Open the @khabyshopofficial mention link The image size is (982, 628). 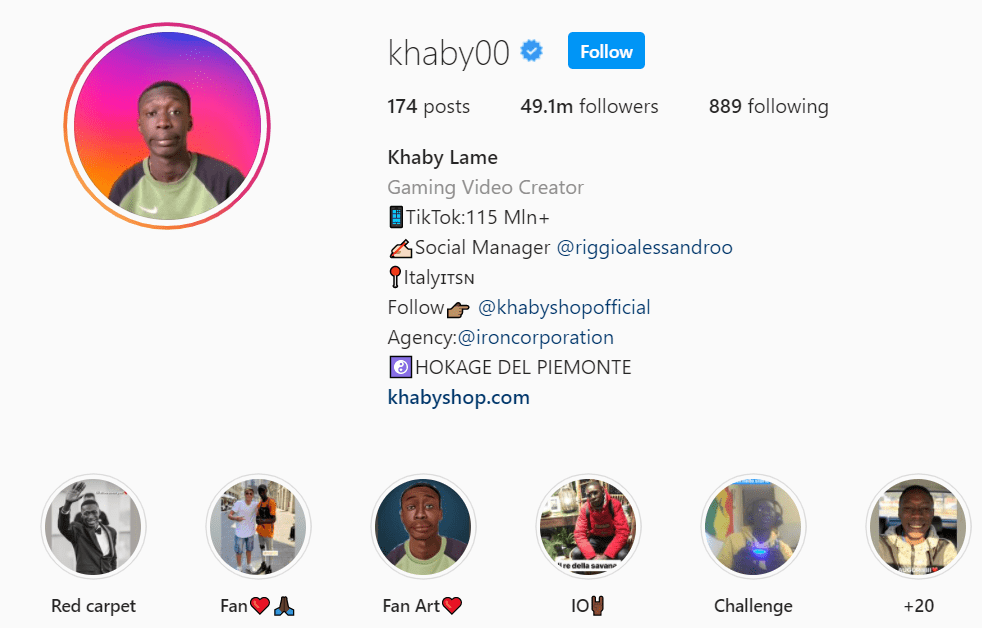564,307
